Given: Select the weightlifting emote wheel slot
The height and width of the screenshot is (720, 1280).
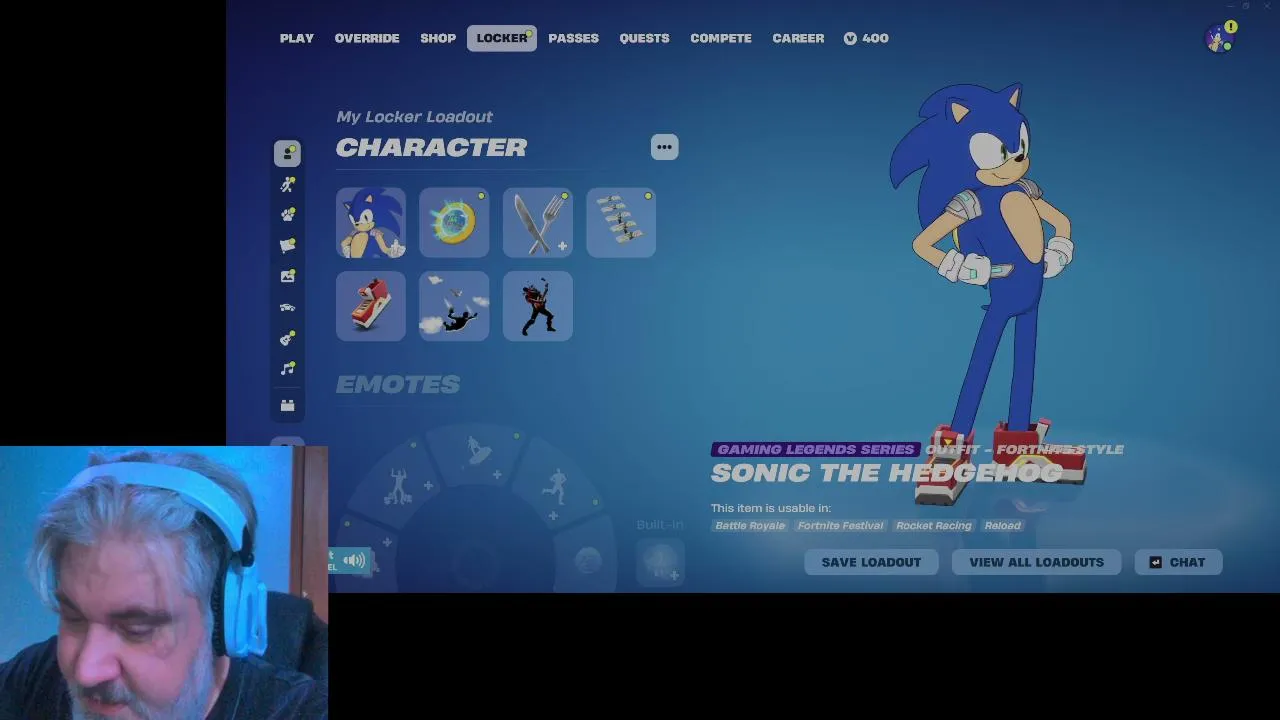Looking at the screenshot, I should point(400,487).
